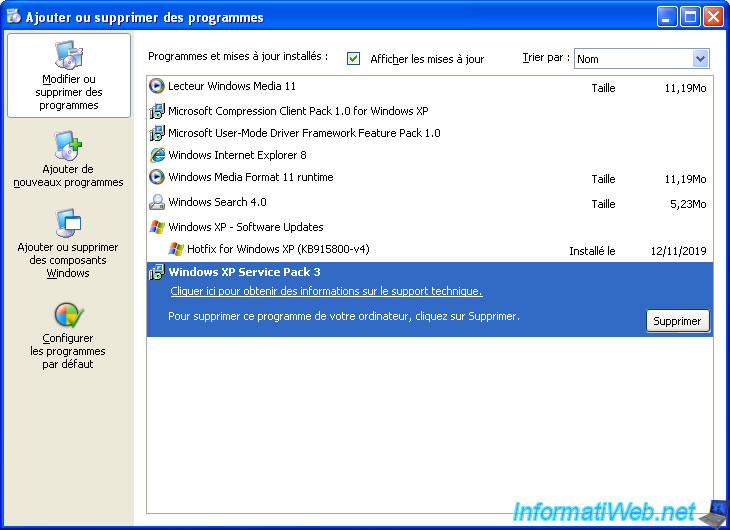Click the Lecteur Windows Media 11 icon
730x530 pixels.
[157, 86]
